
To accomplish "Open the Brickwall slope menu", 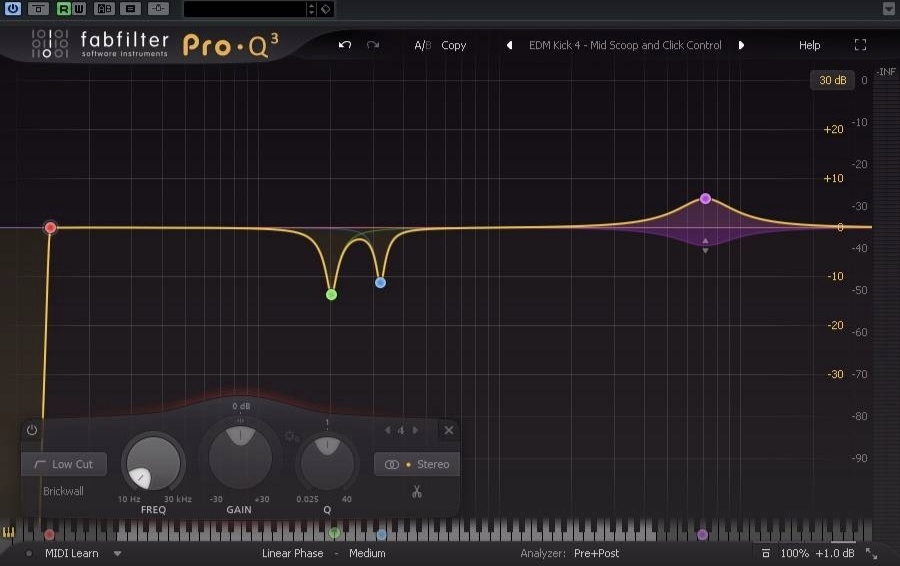I will click(63, 491).
